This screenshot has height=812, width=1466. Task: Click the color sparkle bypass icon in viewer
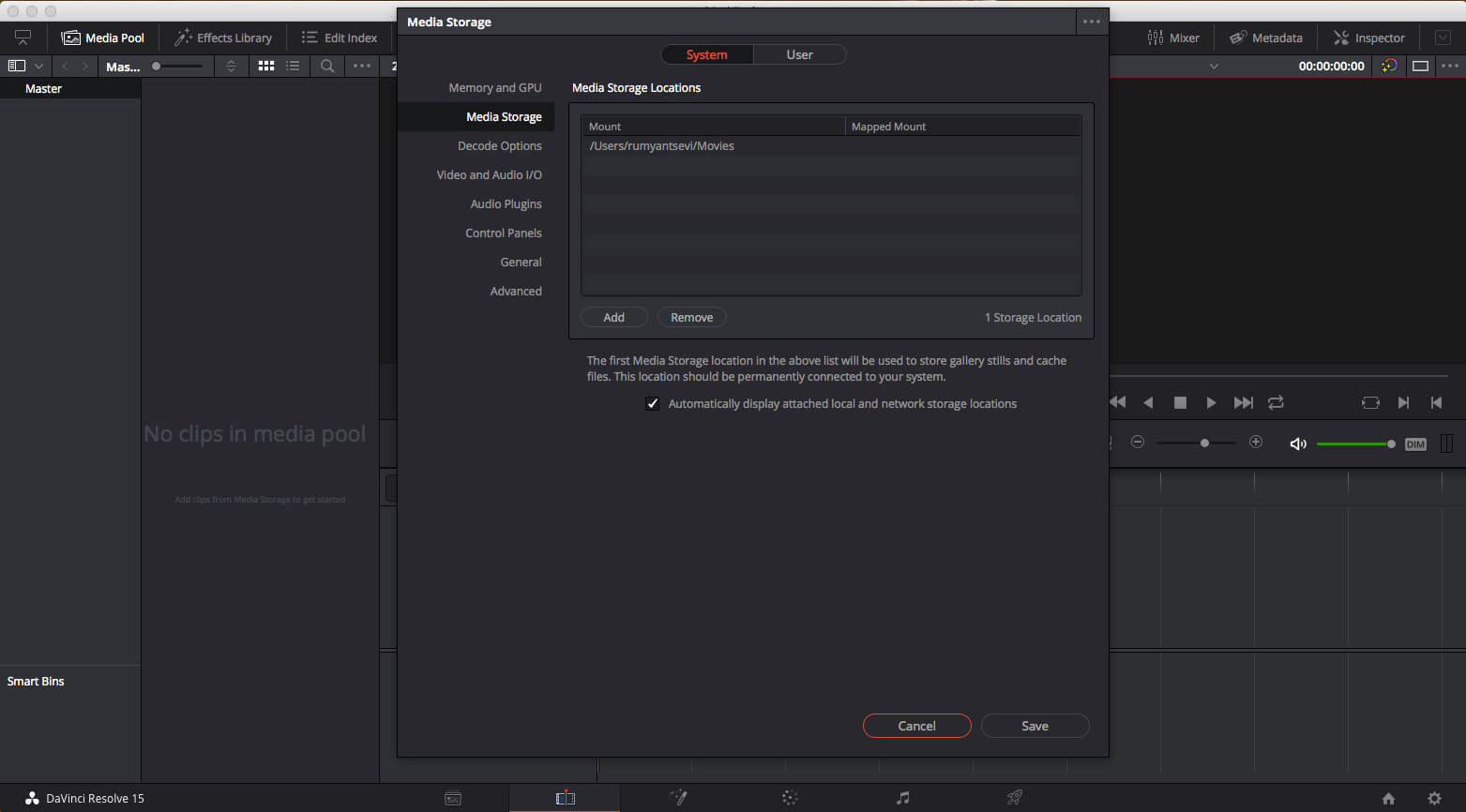coord(1389,66)
